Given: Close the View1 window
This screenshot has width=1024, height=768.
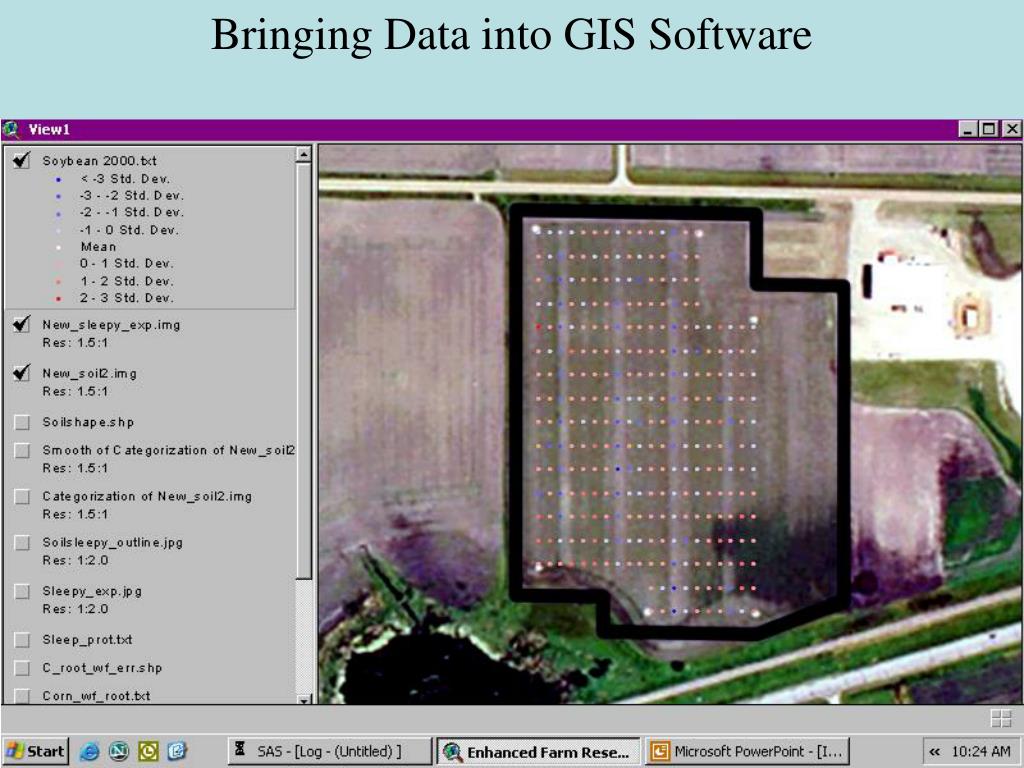Looking at the screenshot, I should pos(1012,129).
